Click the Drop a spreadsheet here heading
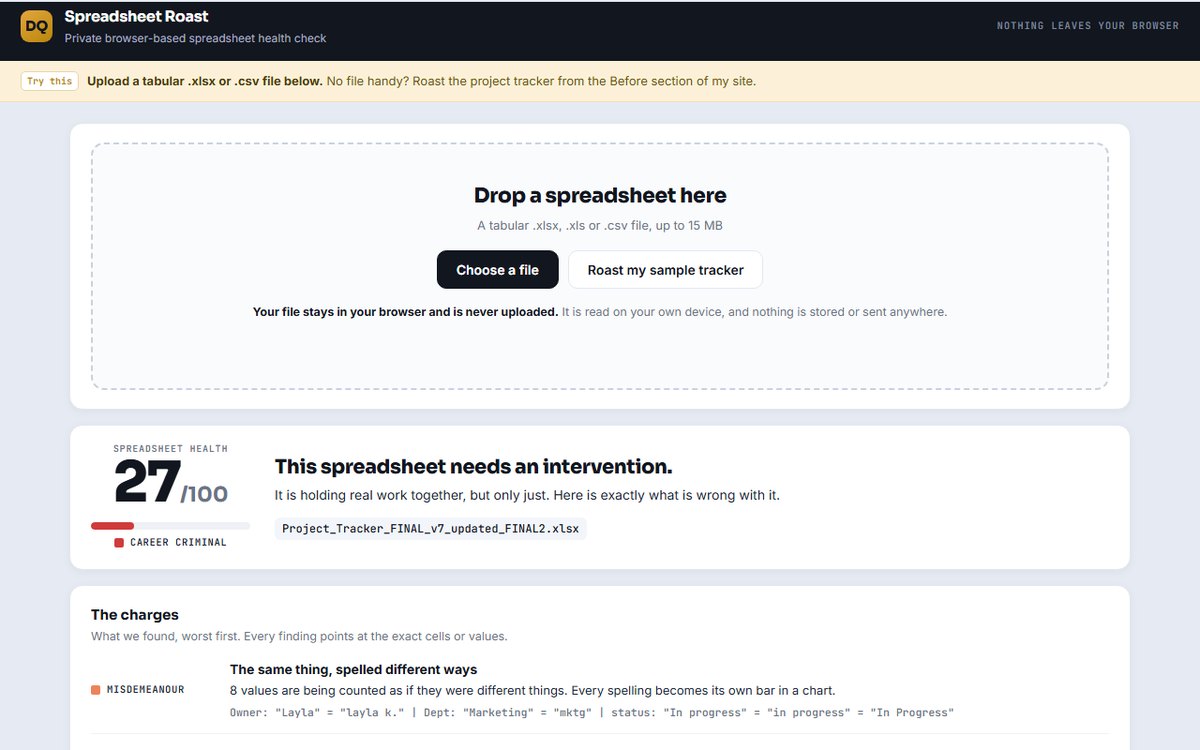Screen dimensions: 1200x750 [x=600, y=196]
